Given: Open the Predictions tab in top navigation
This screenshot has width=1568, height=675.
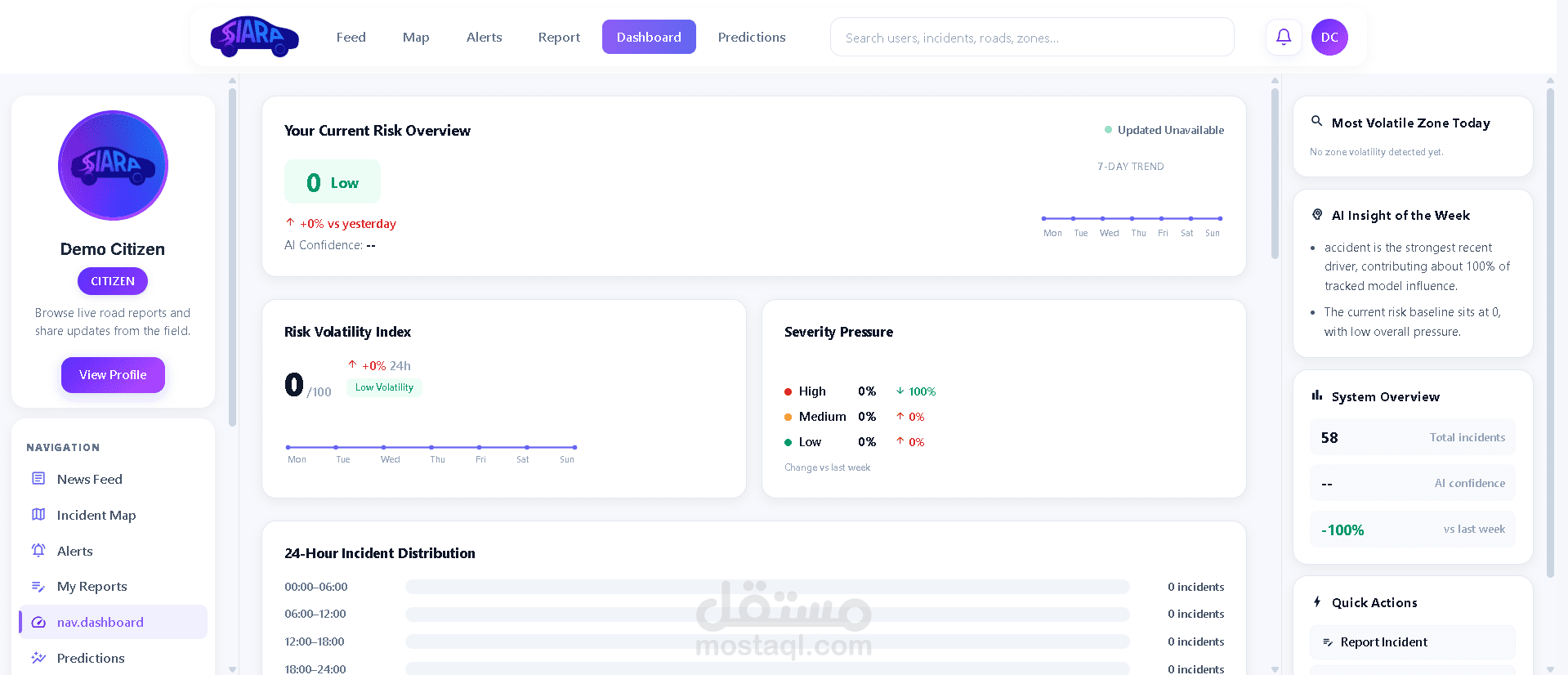Looking at the screenshot, I should click(x=752, y=37).
